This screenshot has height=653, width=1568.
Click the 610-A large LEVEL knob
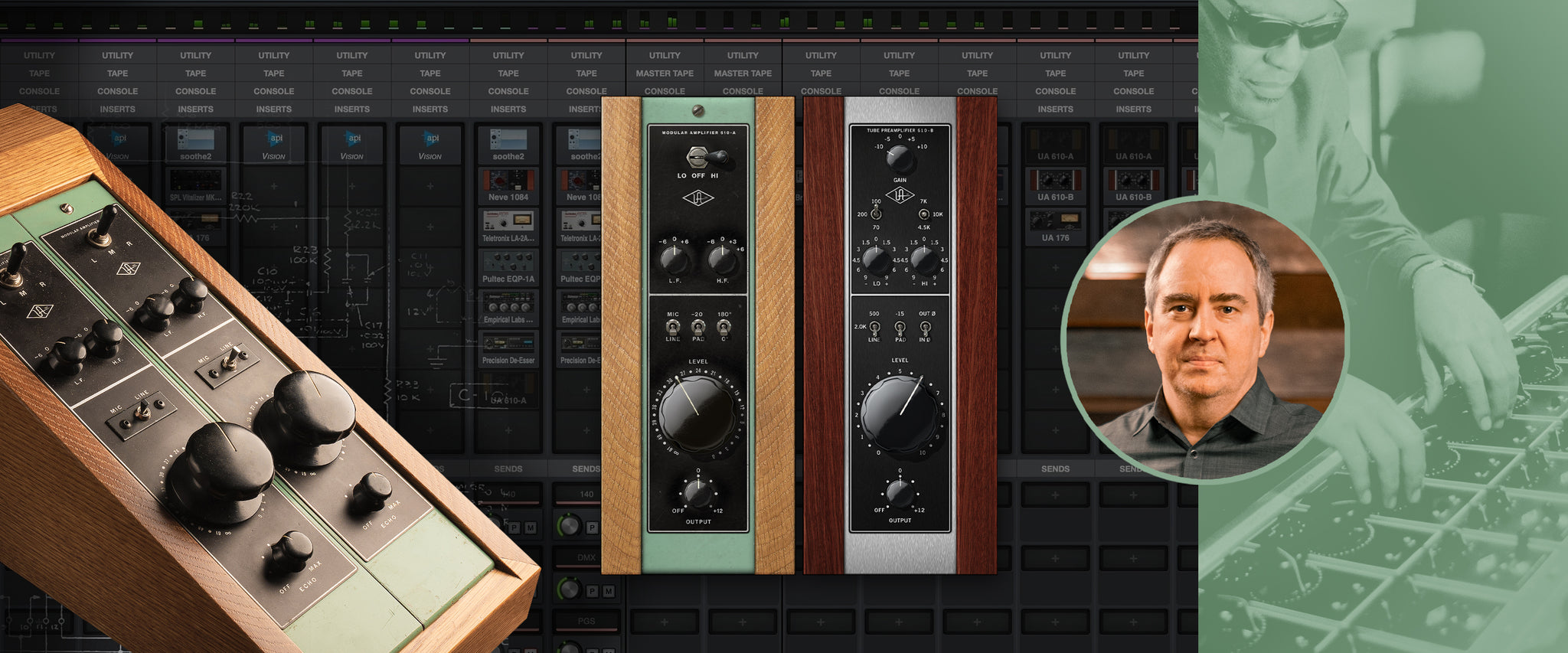(x=697, y=413)
